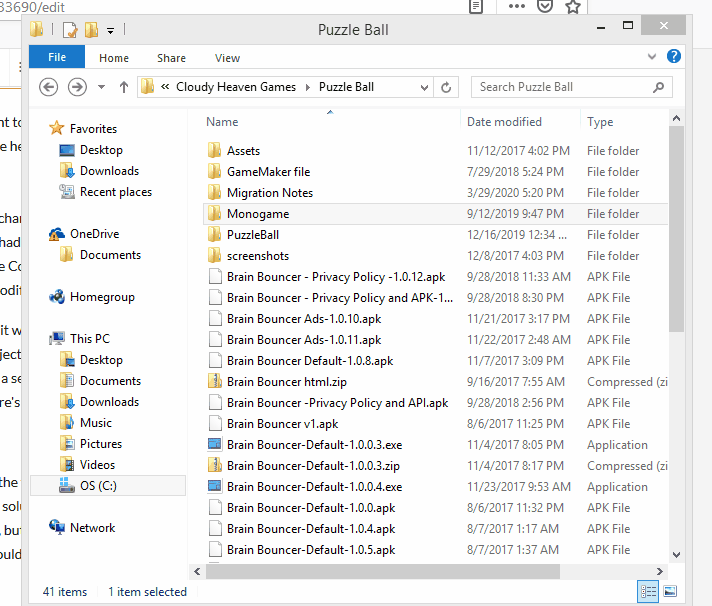Sort files by the Type column
The height and width of the screenshot is (606, 712).
pyautogui.click(x=600, y=122)
